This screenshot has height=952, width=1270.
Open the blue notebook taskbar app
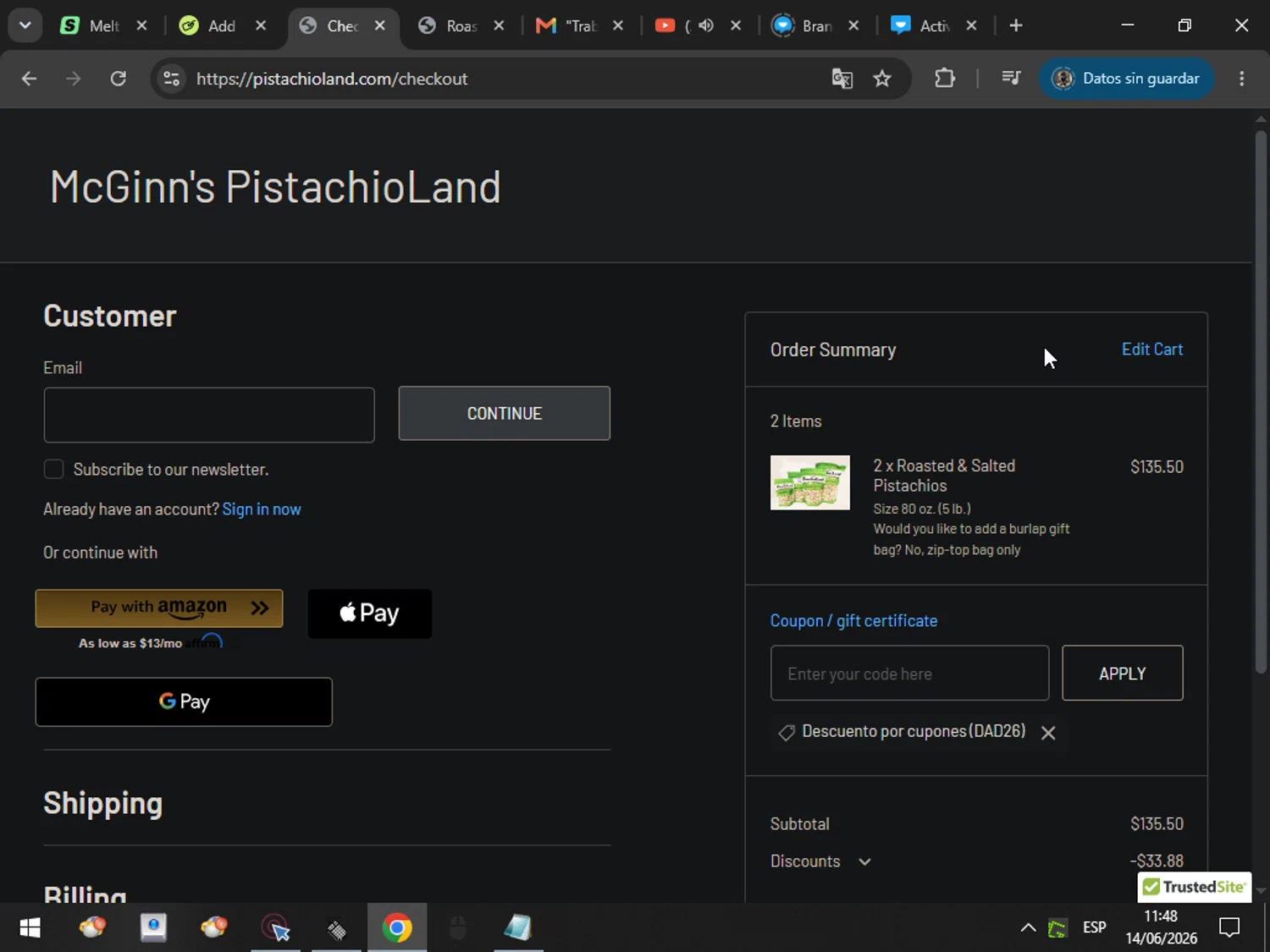coord(517,927)
